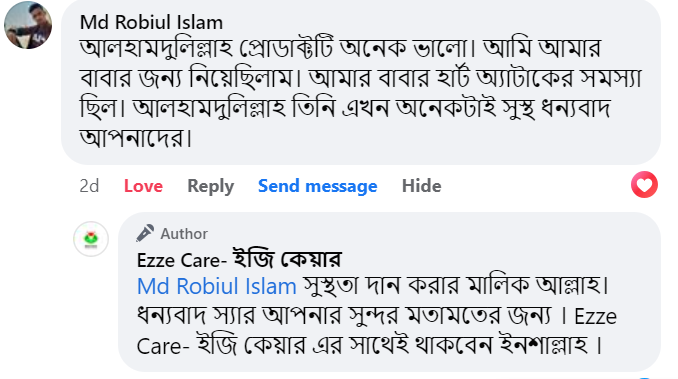Viewport: 678px width, 379px height.
Task: Click the Send message link
Action: tap(317, 186)
